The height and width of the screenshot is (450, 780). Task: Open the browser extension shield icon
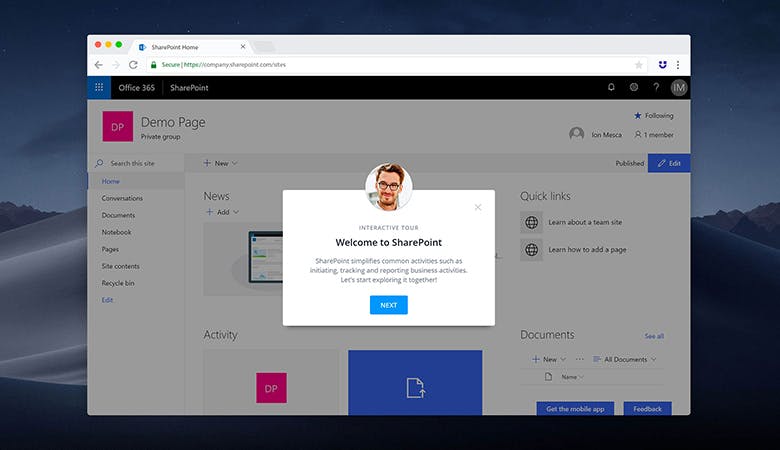(662, 65)
